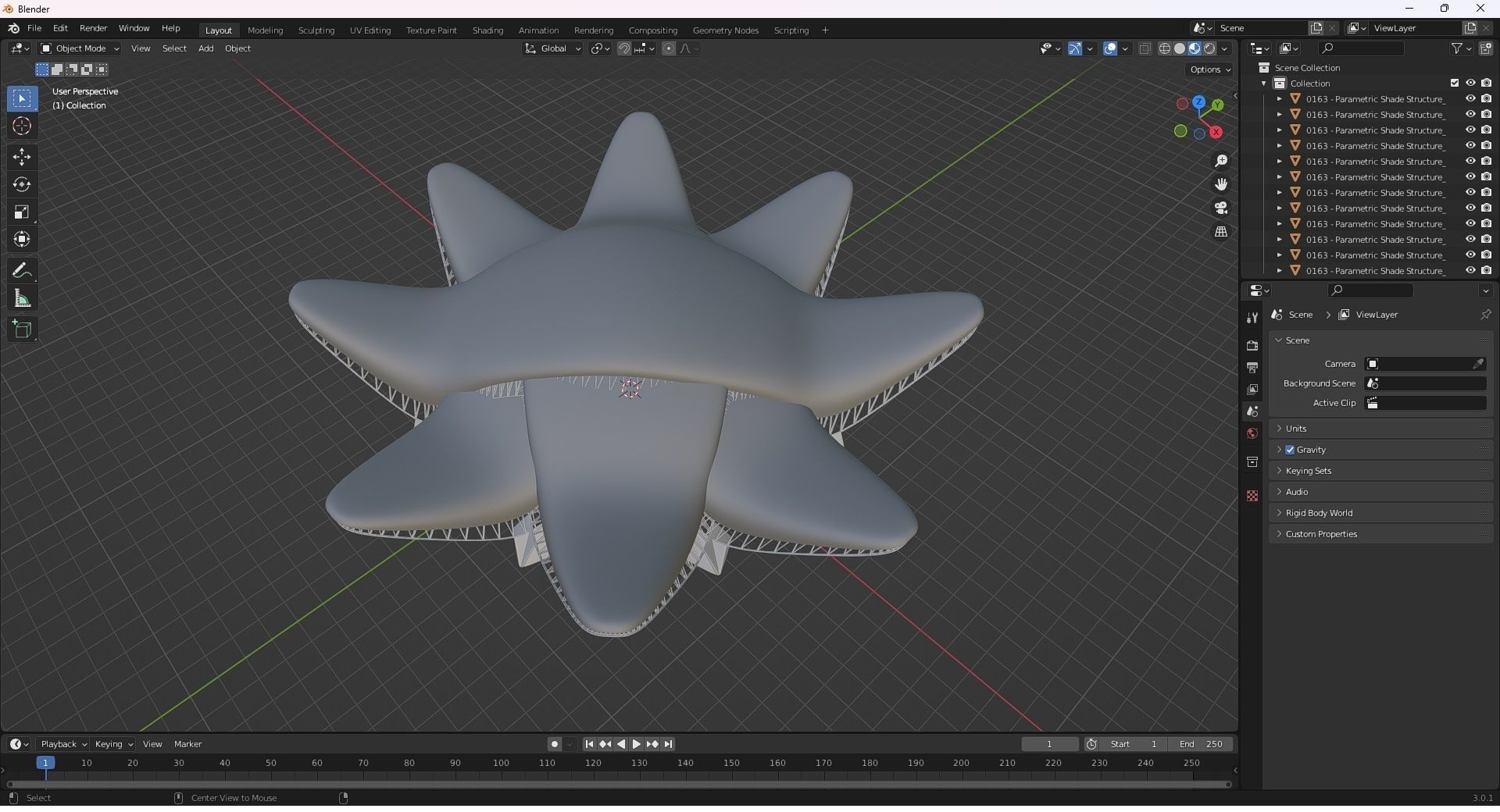The width and height of the screenshot is (1500, 812).
Task: Open the Object Mode dropdown
Action: [x=80, y=48]
